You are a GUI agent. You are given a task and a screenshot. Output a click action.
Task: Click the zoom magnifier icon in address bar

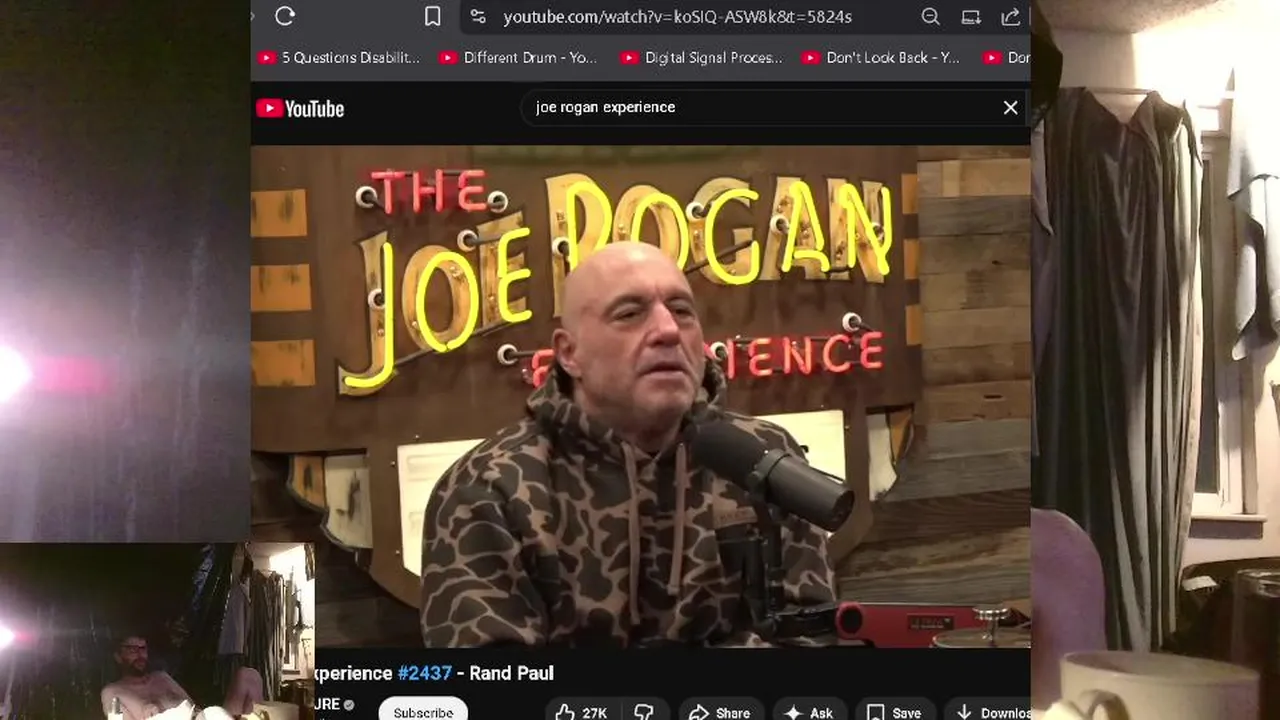pos(930,16)
